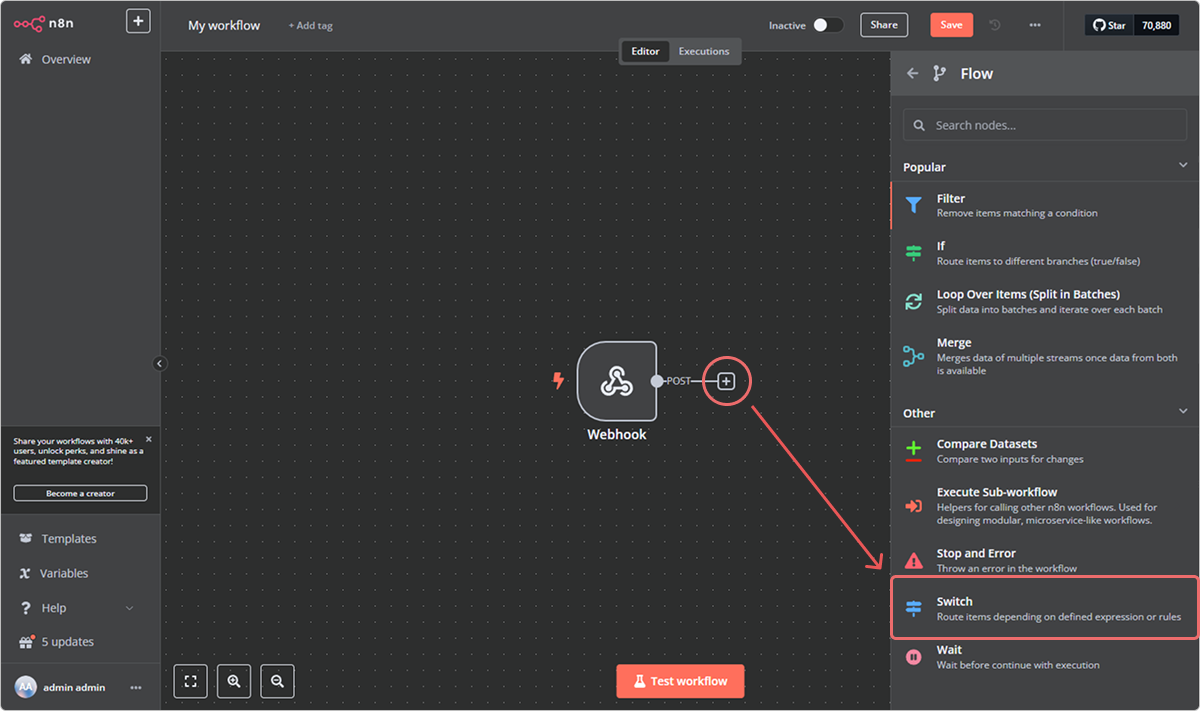Select the Execute Sub-workflow node icon
The width and height of the screenshot is (1200, 711).
(x=914, y=506)
